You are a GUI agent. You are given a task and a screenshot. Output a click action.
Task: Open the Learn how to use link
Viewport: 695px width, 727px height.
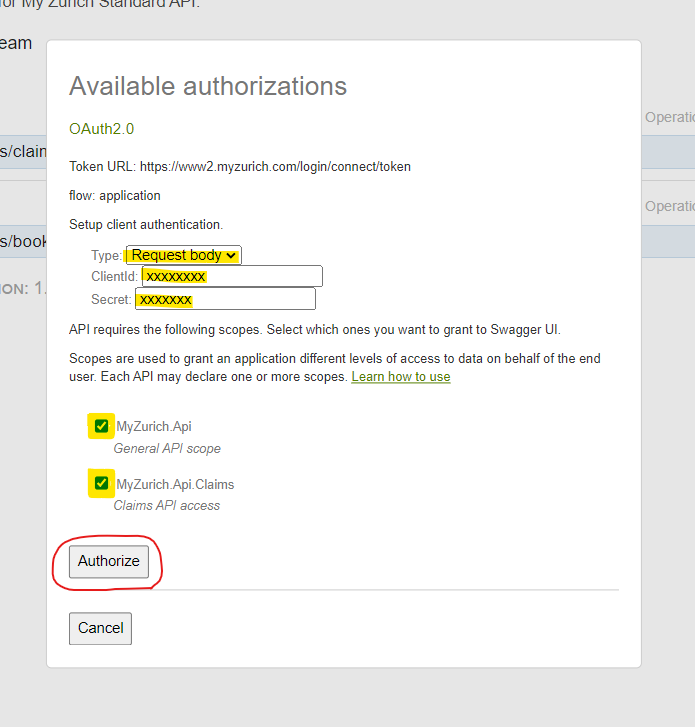[401, 376]
